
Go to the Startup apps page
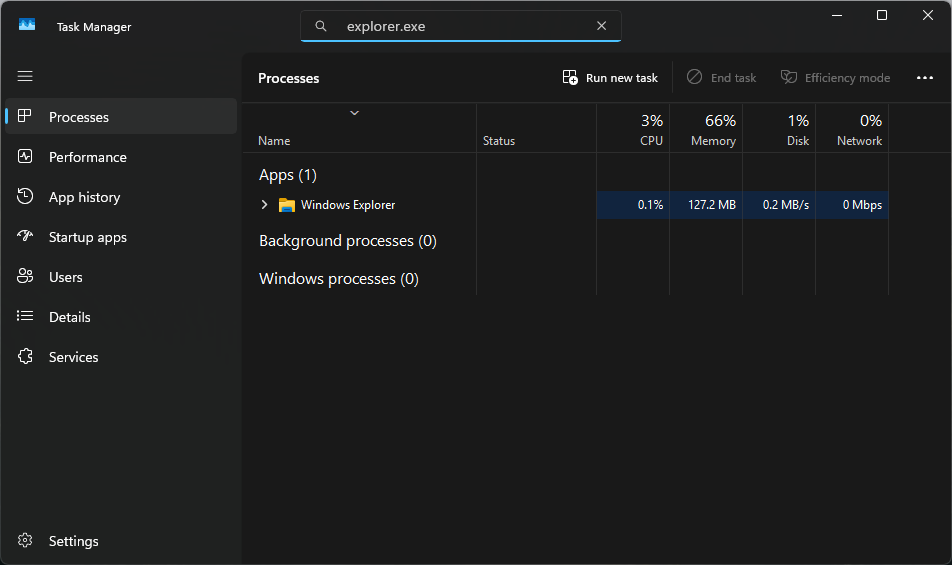click(87, 237)
